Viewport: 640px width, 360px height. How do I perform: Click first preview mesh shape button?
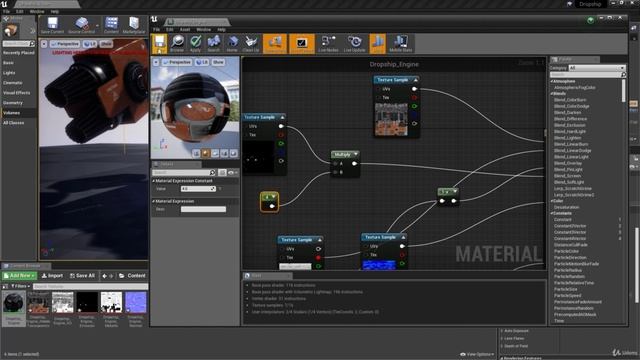196,153
